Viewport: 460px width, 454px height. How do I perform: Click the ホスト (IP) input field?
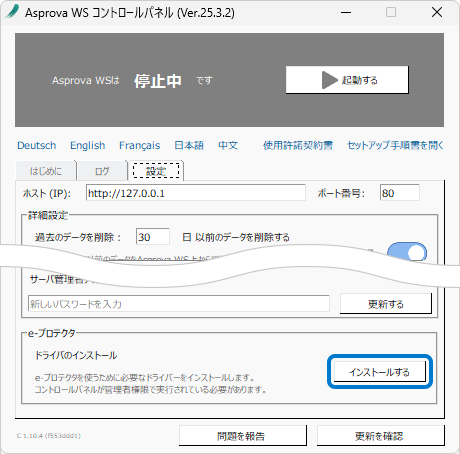tap(196, 193)
